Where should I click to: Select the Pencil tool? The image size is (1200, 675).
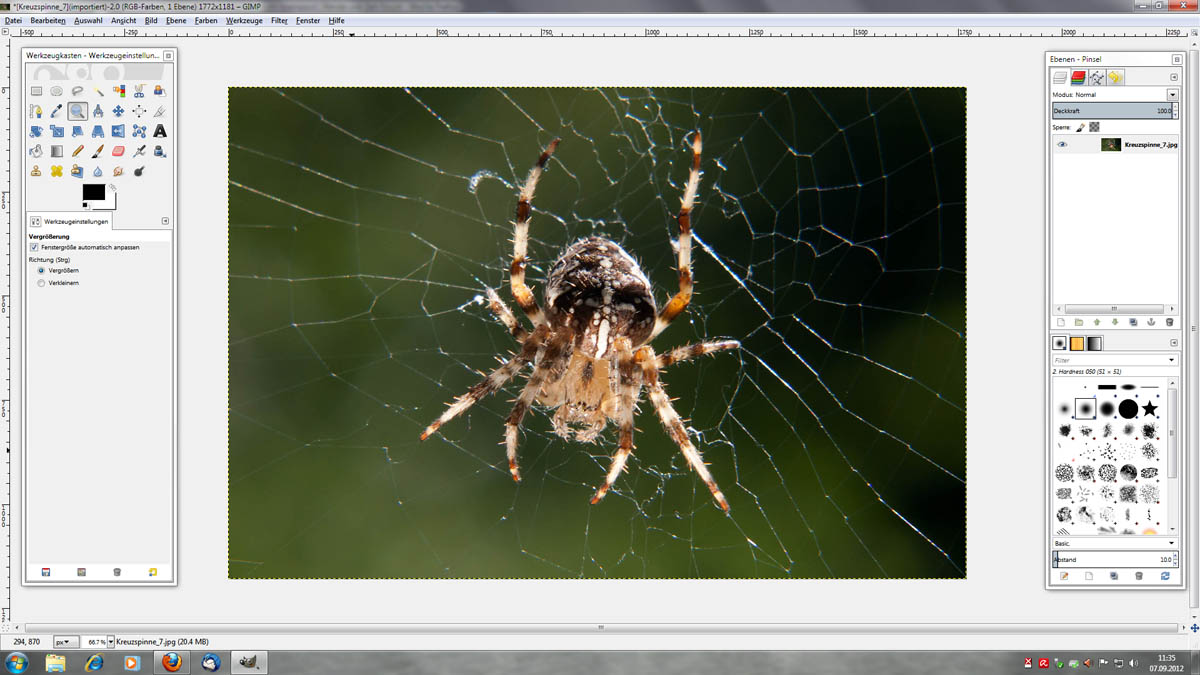tap(77, 151)
